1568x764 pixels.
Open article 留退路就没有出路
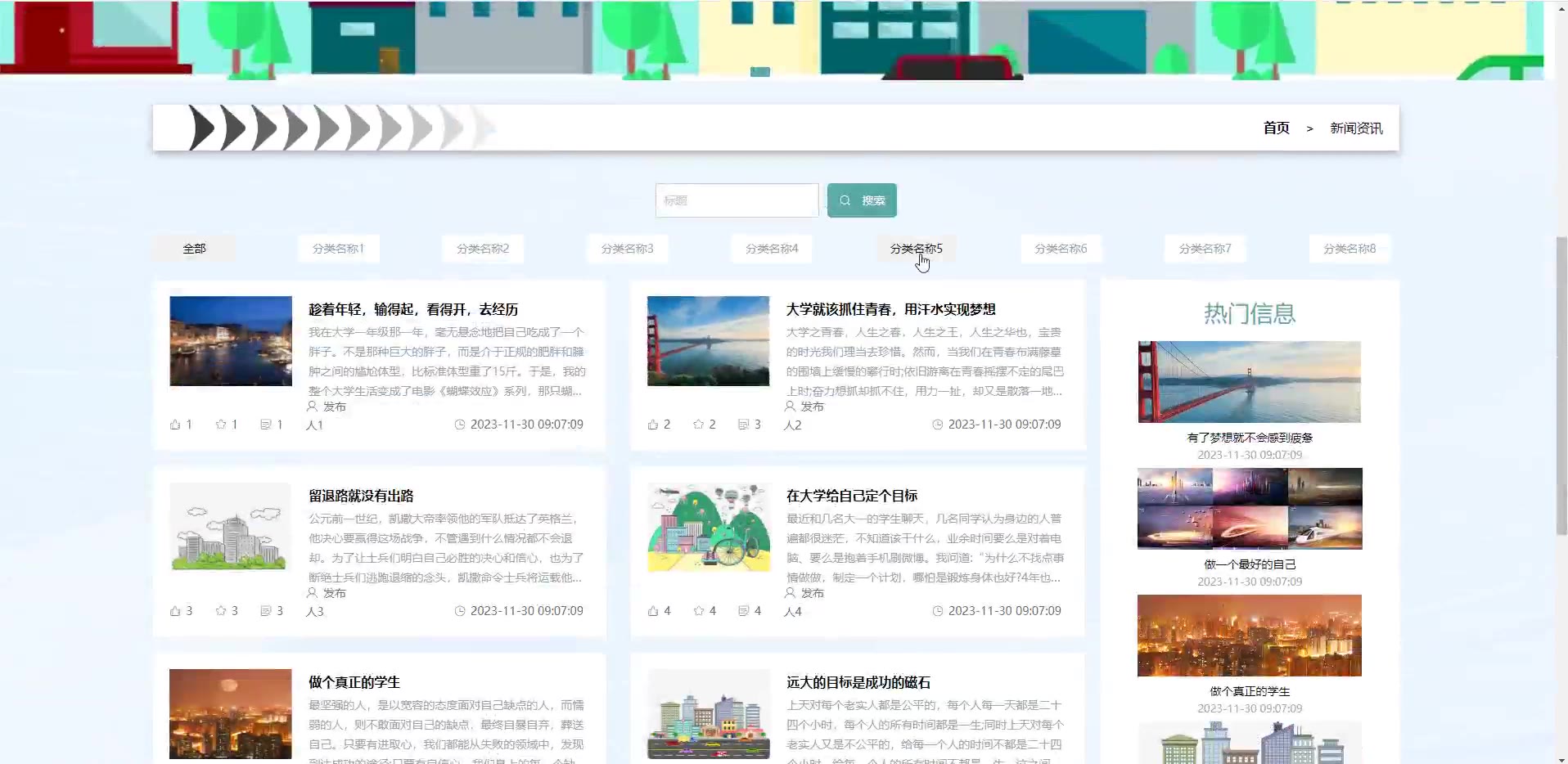pos(361,496)
